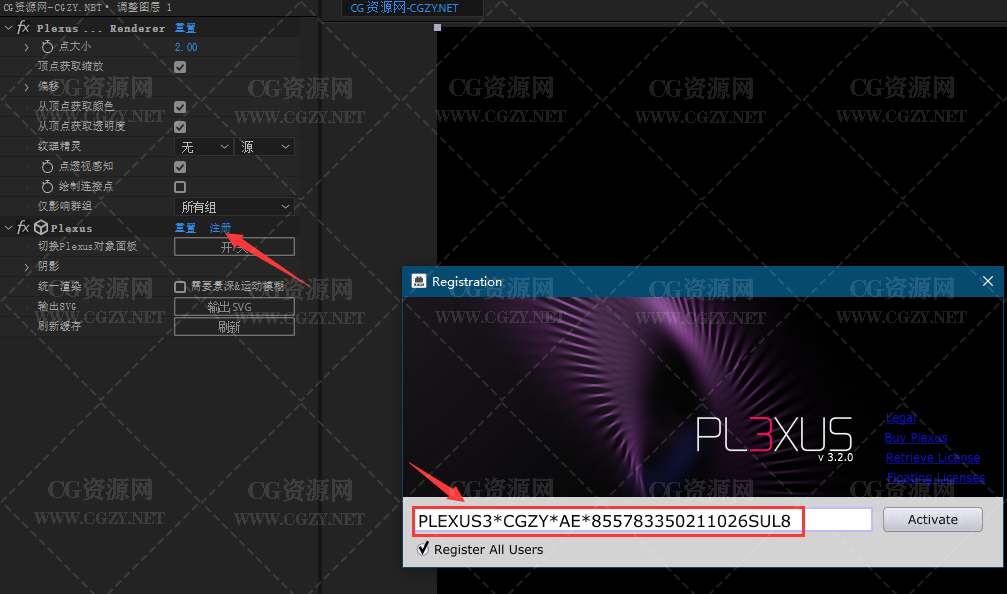Enable the 绘制连接点 checkbox
Image resolution: width=1007 pixels, height=594 pixels.
(180, 187)
